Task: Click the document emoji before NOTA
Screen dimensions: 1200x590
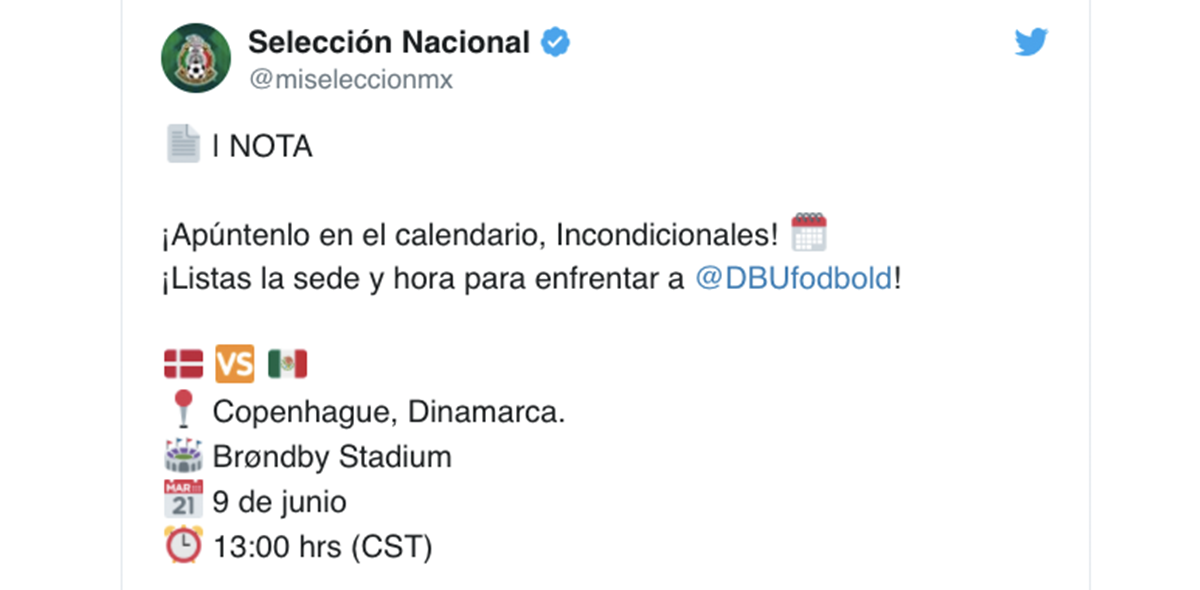Action: [x=182, y=146]
